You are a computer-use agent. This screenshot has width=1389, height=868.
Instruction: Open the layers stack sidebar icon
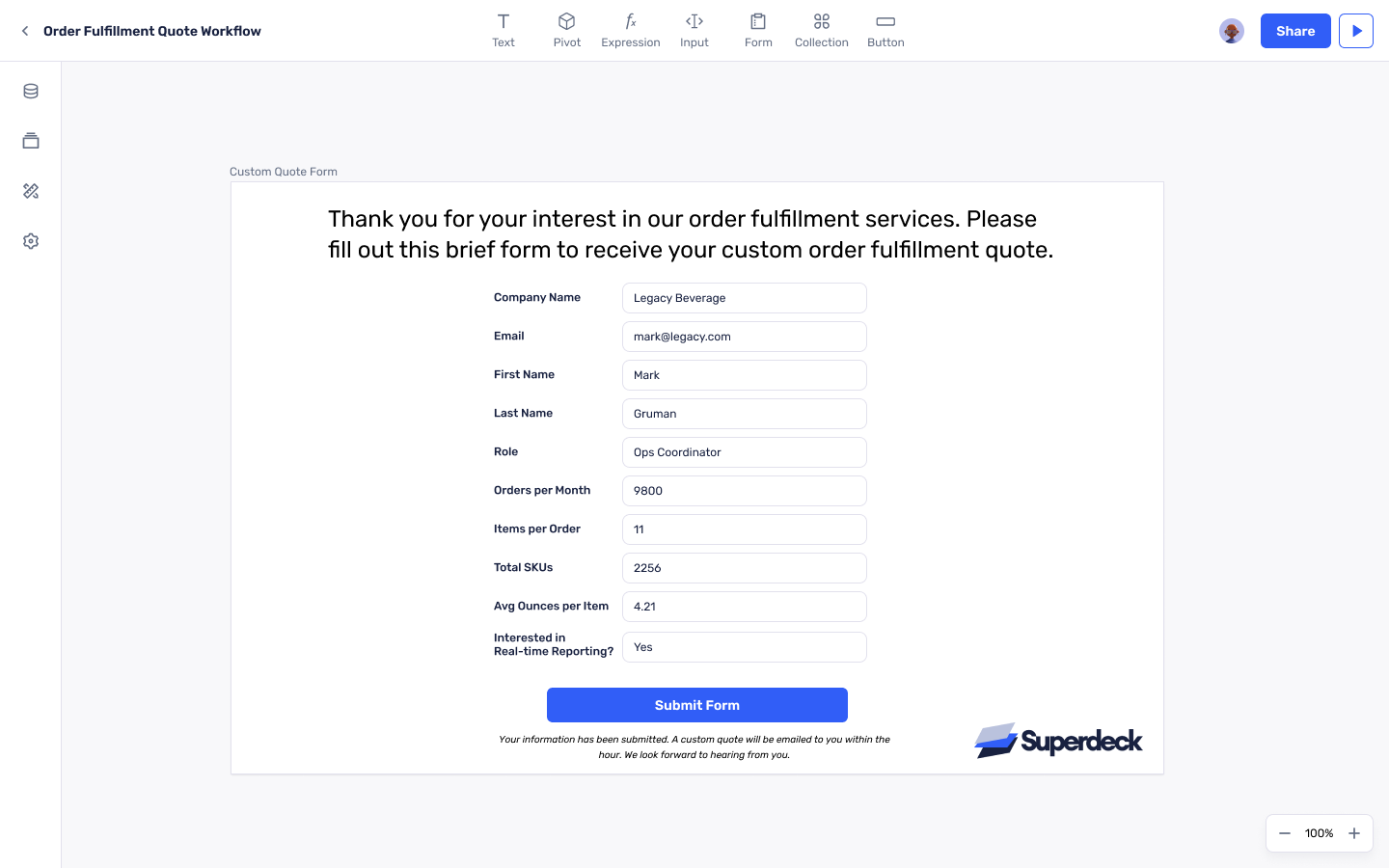(31, 141)
